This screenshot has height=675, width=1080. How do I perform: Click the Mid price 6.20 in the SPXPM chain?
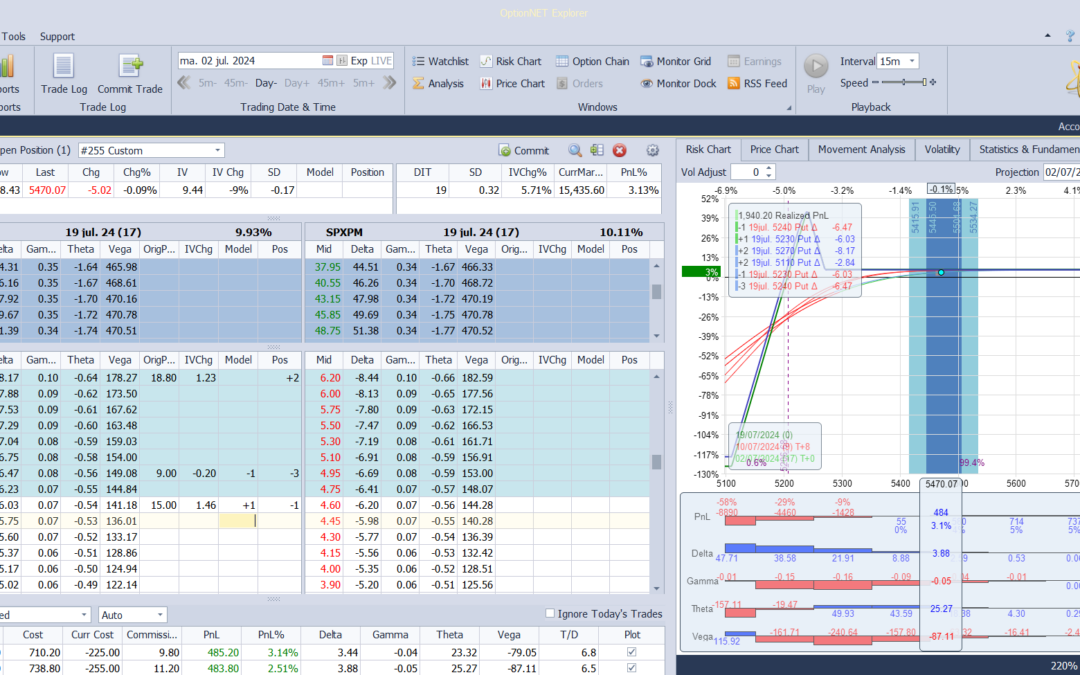coord(324,377)
